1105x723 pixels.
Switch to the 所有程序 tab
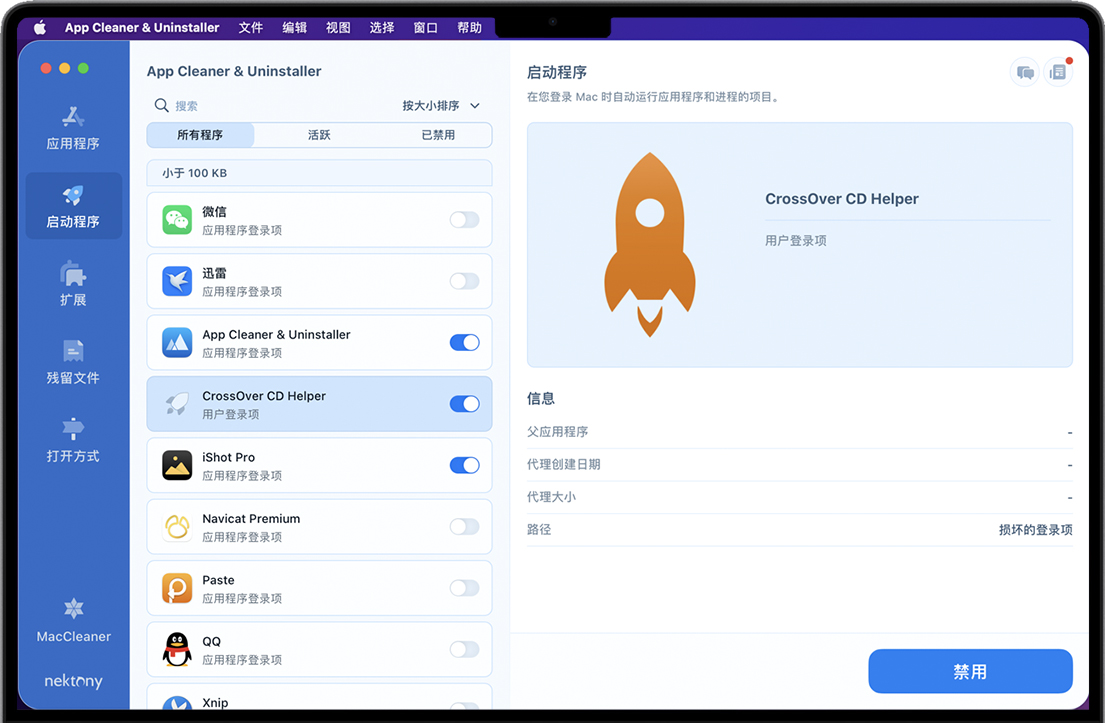[x=200, y=135]
